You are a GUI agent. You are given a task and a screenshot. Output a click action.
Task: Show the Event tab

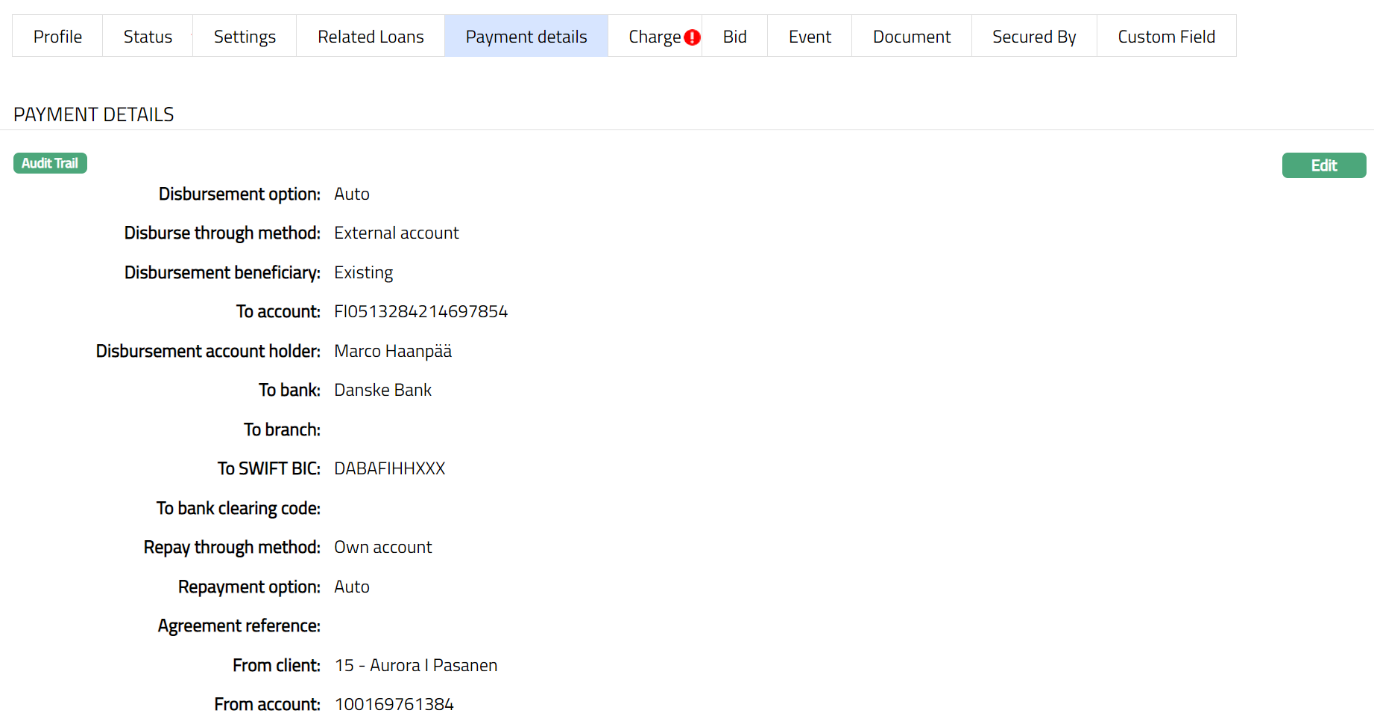(810, 37)
